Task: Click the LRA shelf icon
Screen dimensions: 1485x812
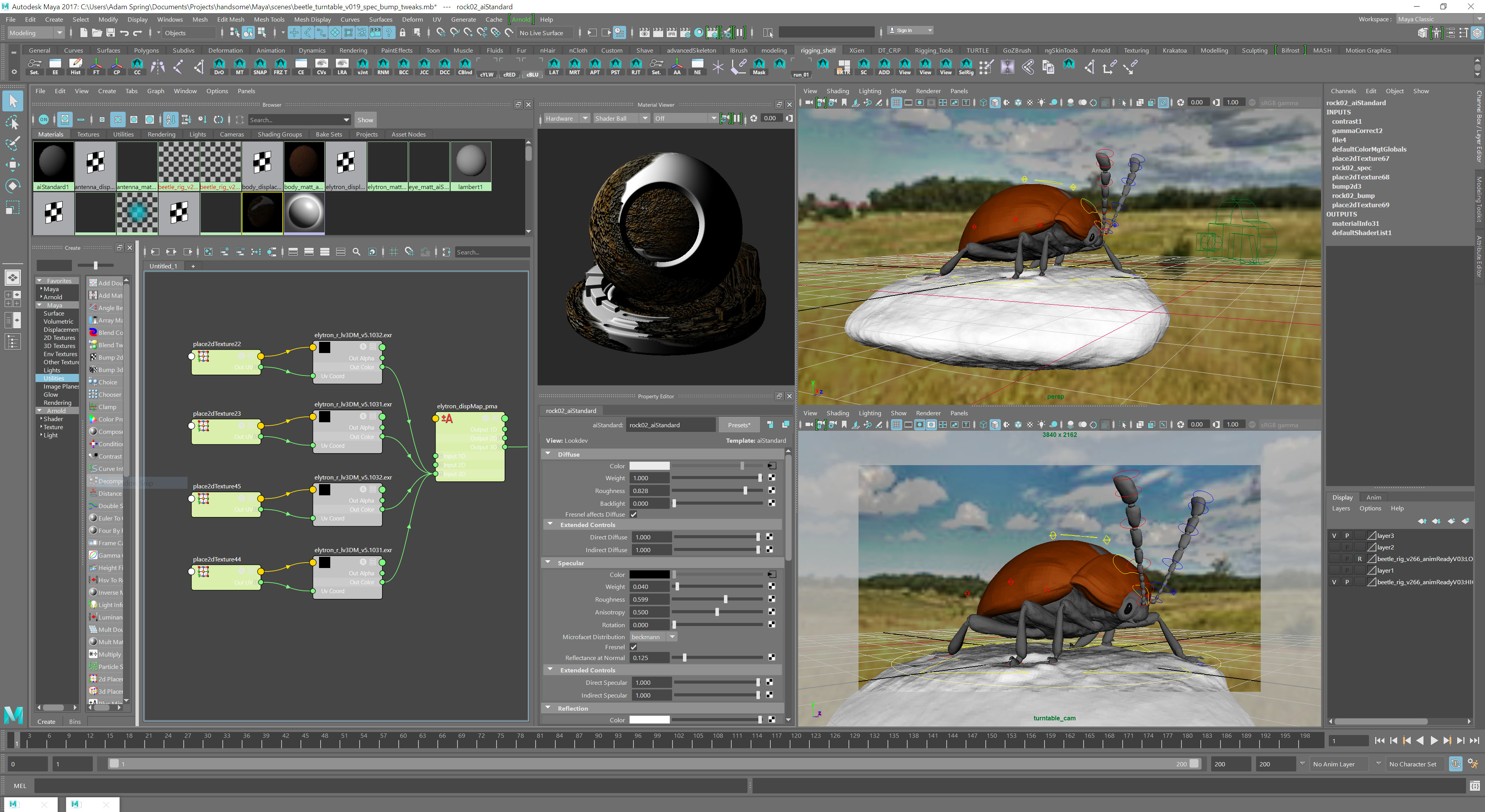Action: [342, 66]
